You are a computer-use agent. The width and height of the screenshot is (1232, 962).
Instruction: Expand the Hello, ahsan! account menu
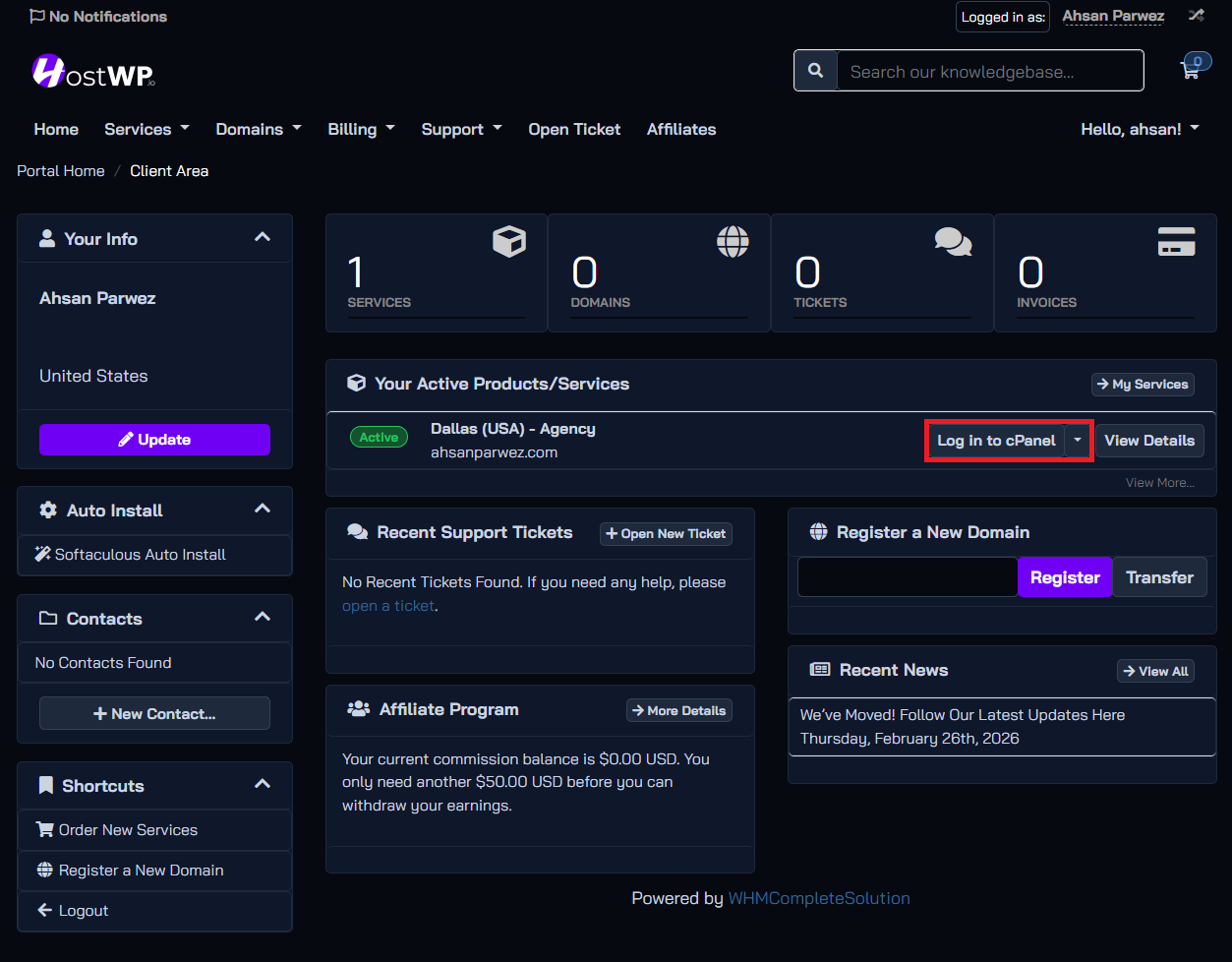1140,129
